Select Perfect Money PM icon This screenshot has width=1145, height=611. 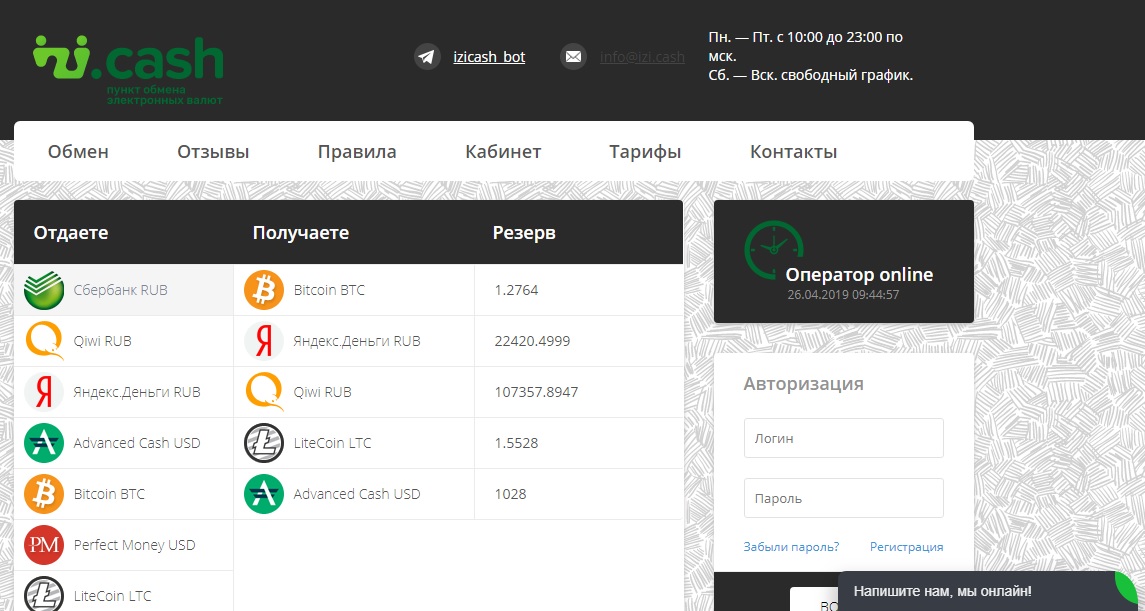(44, 545)
